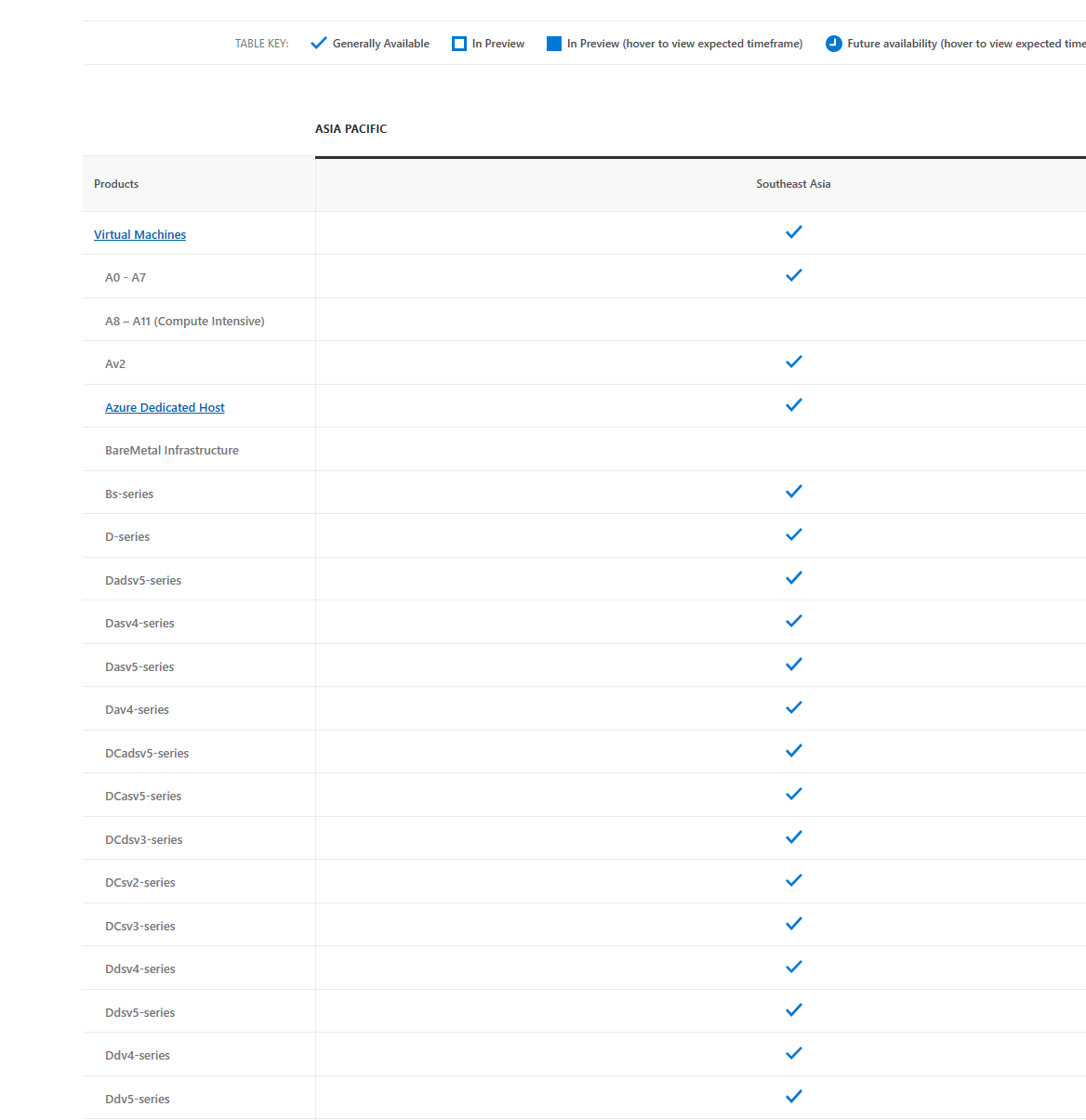Image resolution: width=1086 pixels, height=1120 pixels.
Task: Select the A8 – A11 (Compute Intensive) label
Action: pos(185,322)
